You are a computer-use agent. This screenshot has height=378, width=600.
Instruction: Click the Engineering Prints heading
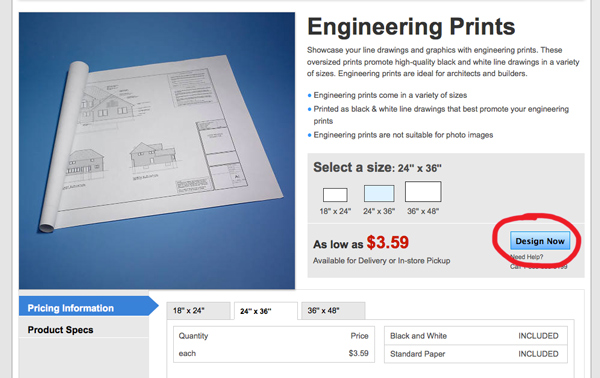click(x=411, y=27)
